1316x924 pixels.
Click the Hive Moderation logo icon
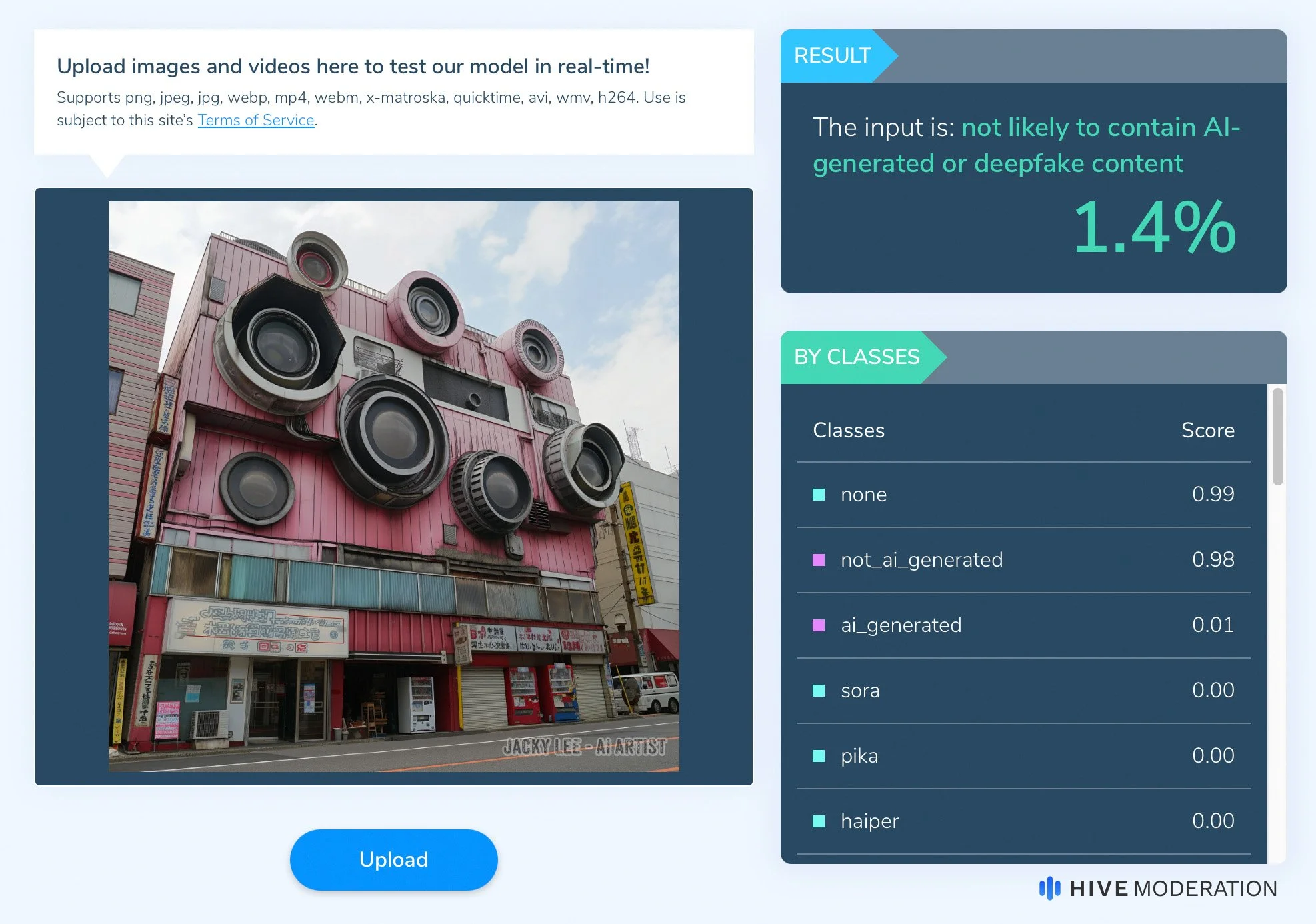tap(1049, 888)
